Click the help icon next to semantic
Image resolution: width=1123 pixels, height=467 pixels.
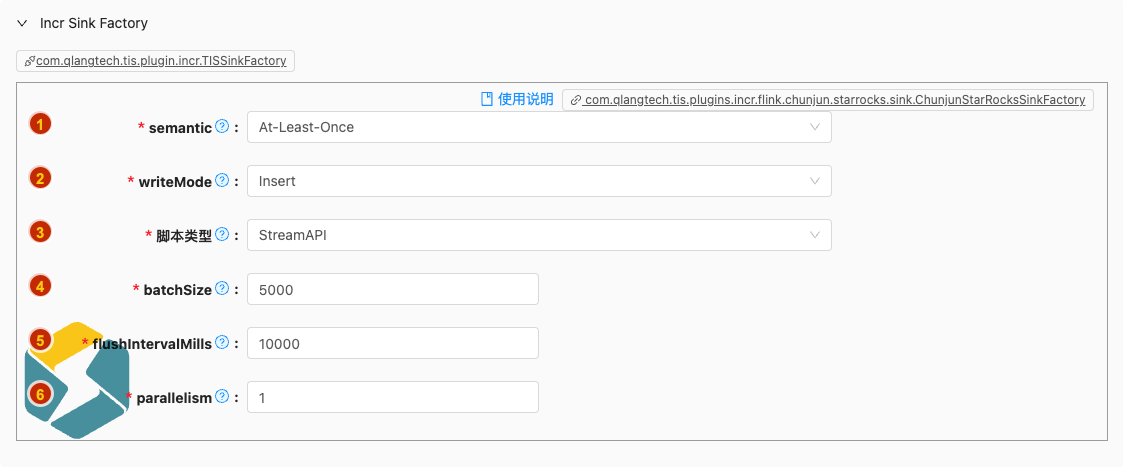coord(222,127)
